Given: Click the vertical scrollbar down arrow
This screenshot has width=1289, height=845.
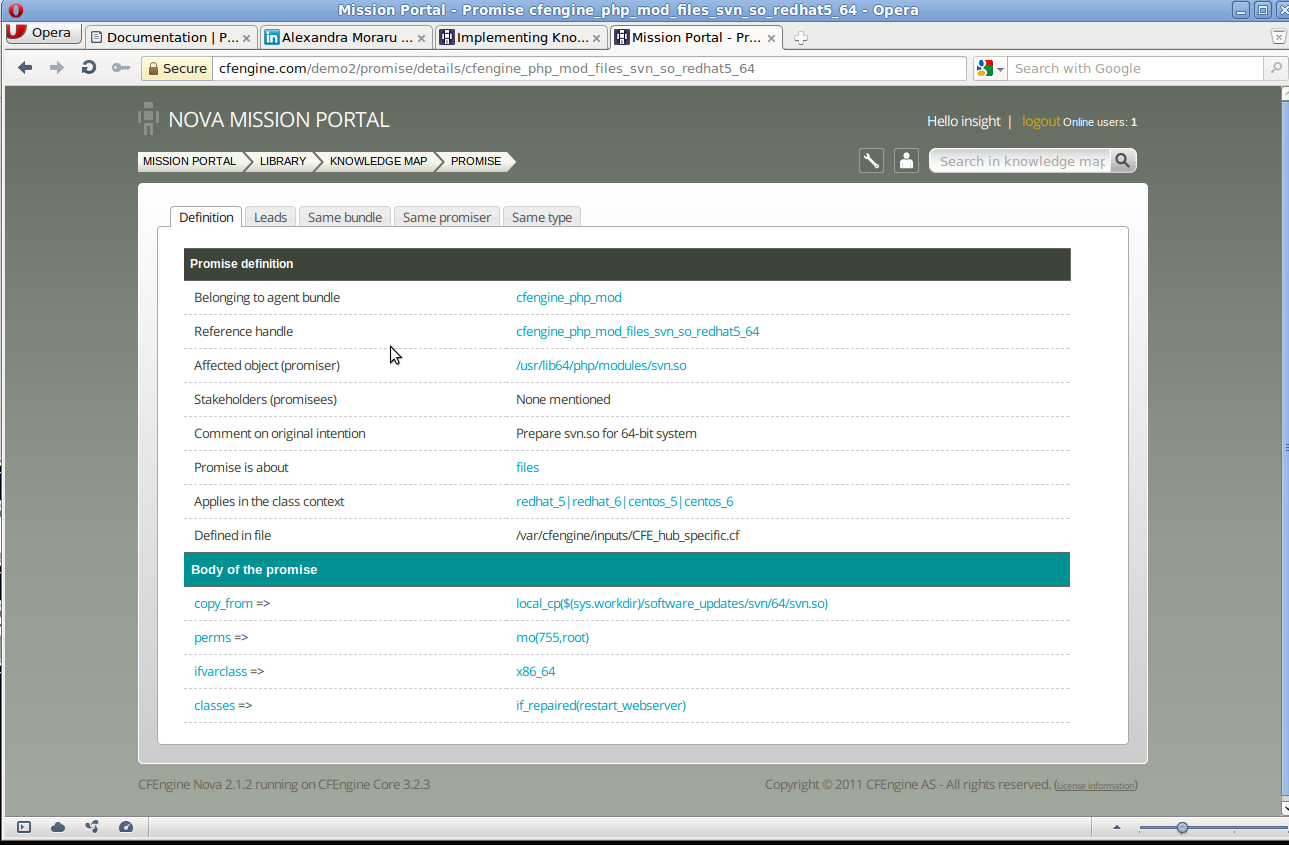Looking at the screenshot, I should [1284, 808].
